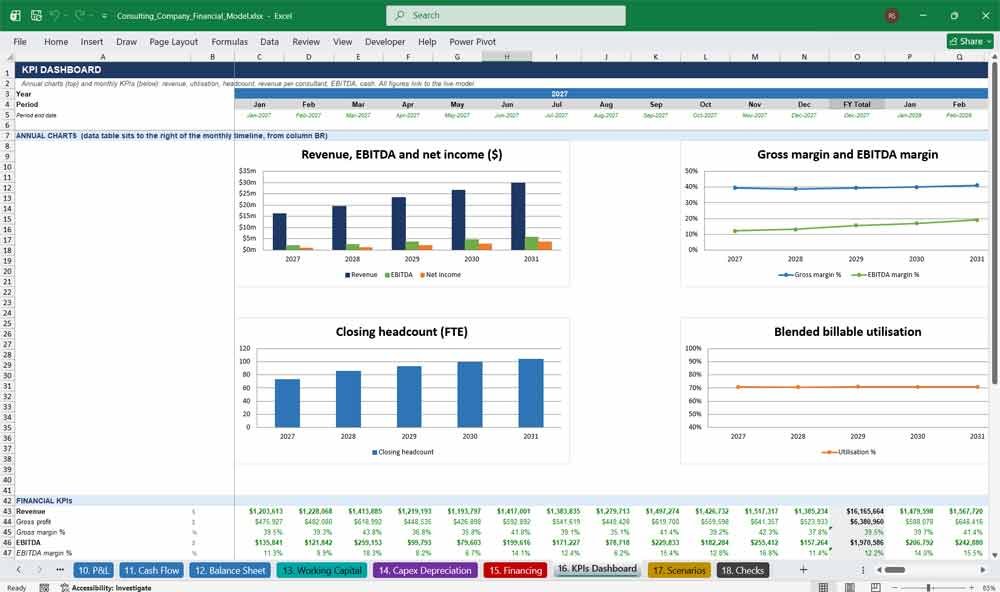This screenshot has height=592, width=1000.
Task: Open the File menu
Action: click(x=20, y=41)
